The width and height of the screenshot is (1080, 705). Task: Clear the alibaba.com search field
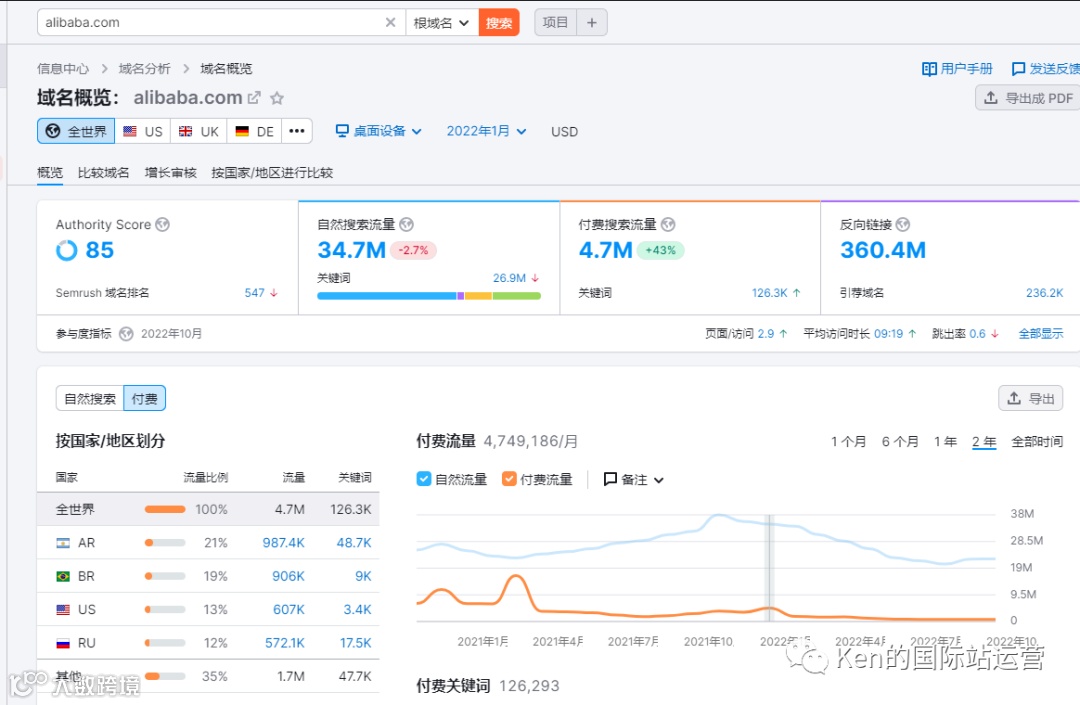tap(390, 23)
